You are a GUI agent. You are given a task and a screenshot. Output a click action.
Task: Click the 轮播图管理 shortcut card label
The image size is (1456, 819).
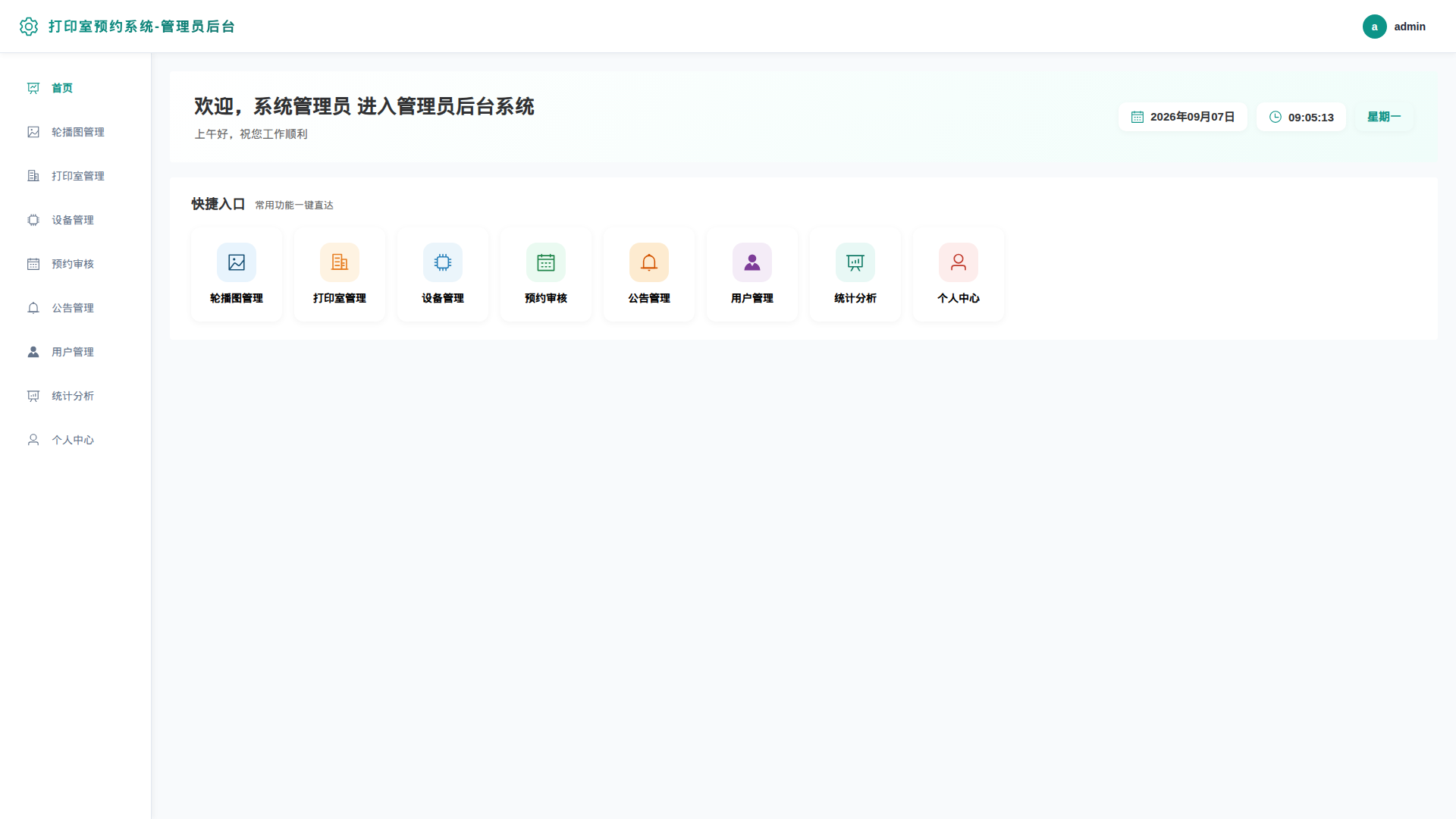(237, 298)
